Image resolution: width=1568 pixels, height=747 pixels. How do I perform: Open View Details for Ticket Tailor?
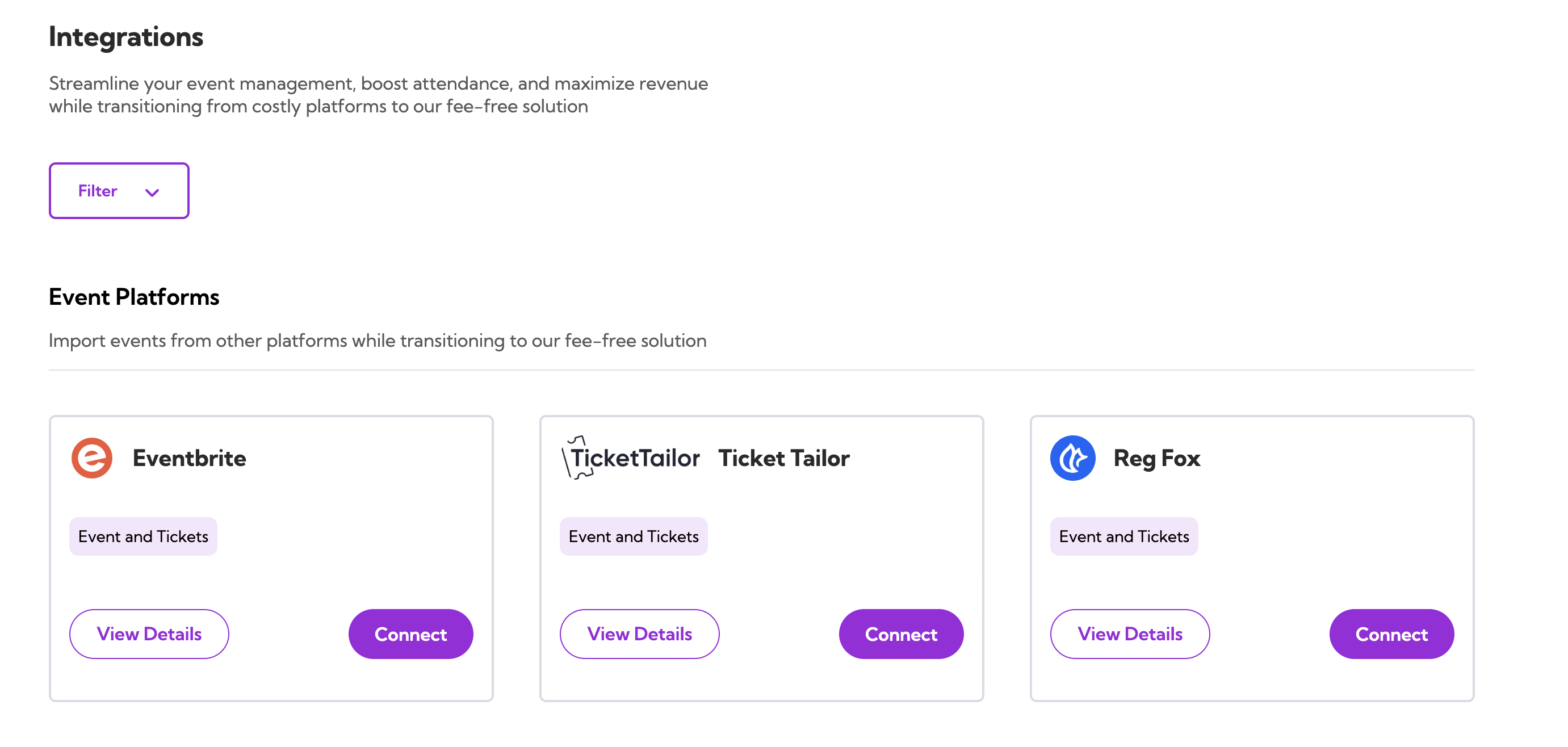point(639,634)
